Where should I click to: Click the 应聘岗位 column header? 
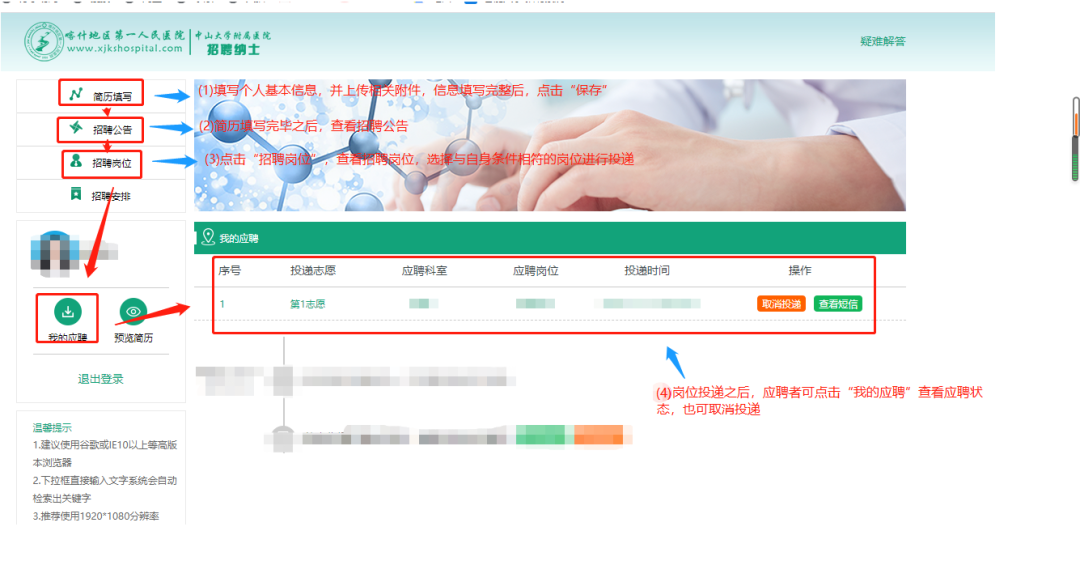(536, 271)
